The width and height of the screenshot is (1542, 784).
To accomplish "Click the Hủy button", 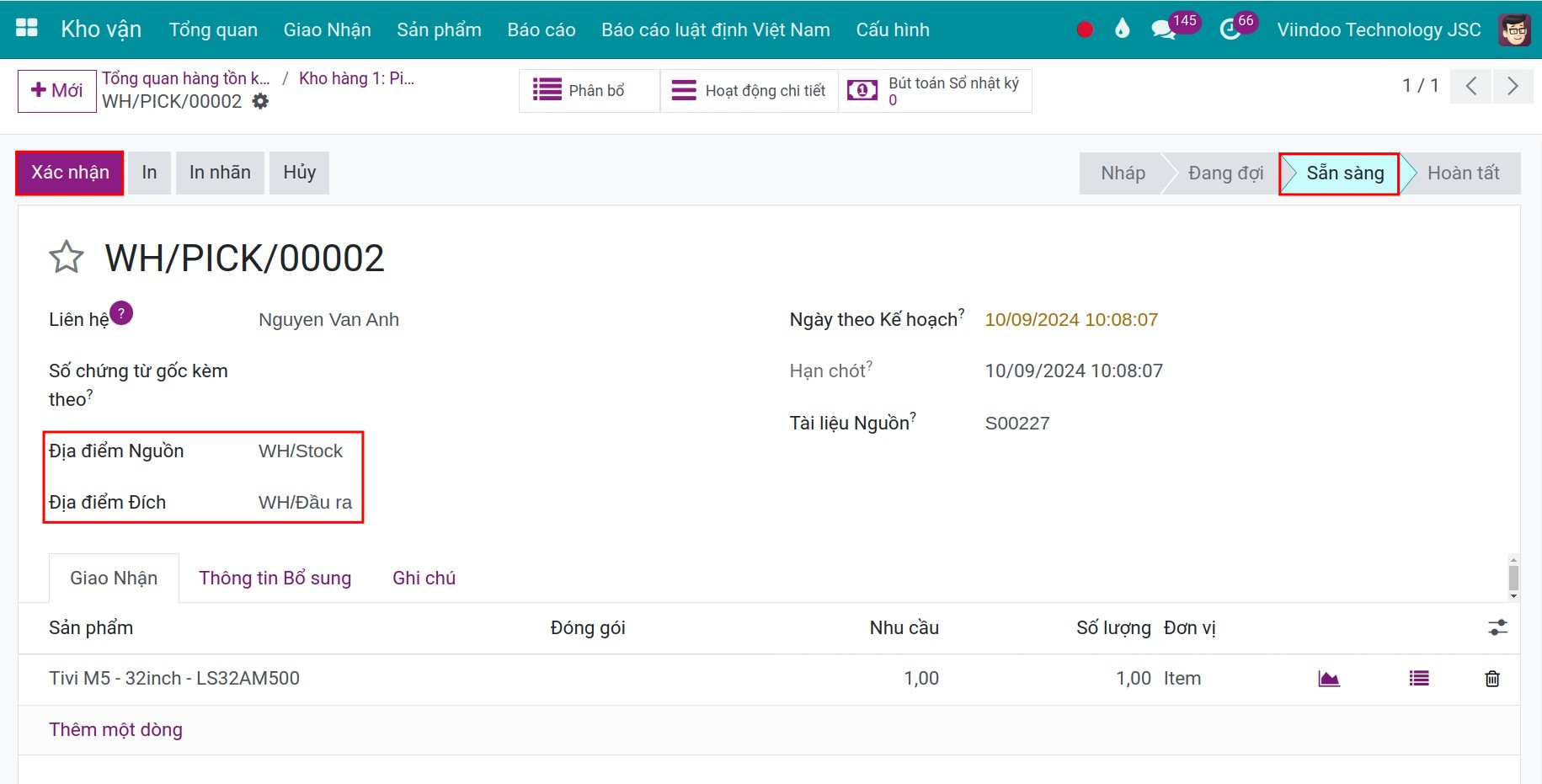I will [299, 173].
